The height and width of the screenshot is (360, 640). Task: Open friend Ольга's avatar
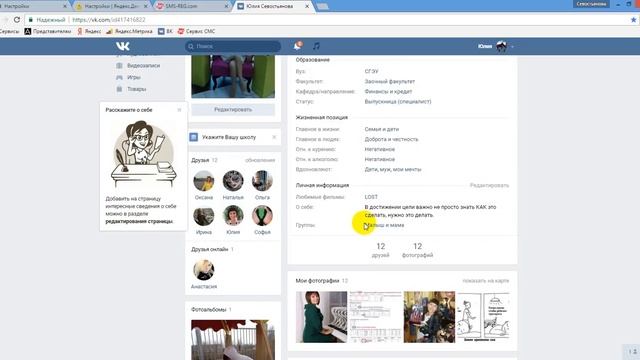(262, 181)
